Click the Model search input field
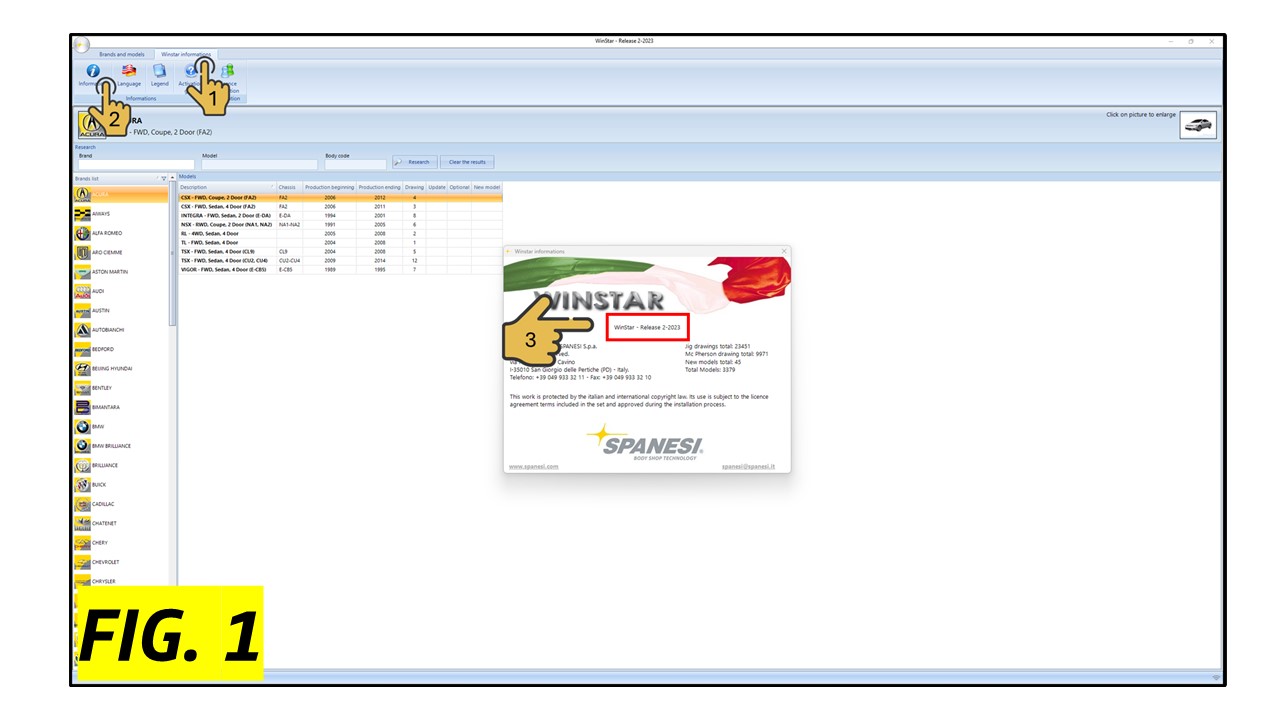 tap(260, 164)
